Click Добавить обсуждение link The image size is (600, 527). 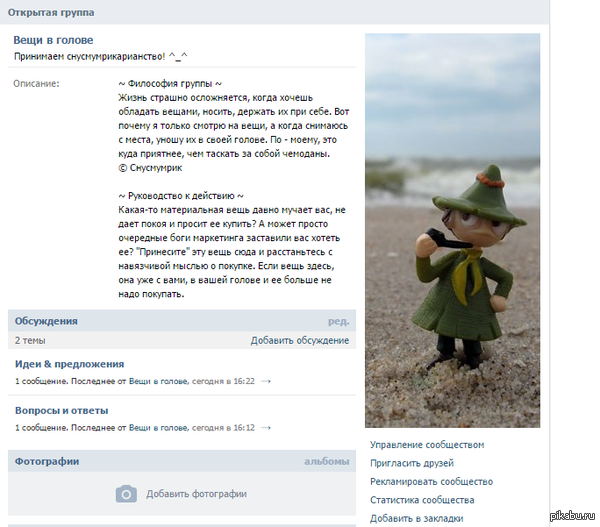pyautogui.click(x=300, y=340)
